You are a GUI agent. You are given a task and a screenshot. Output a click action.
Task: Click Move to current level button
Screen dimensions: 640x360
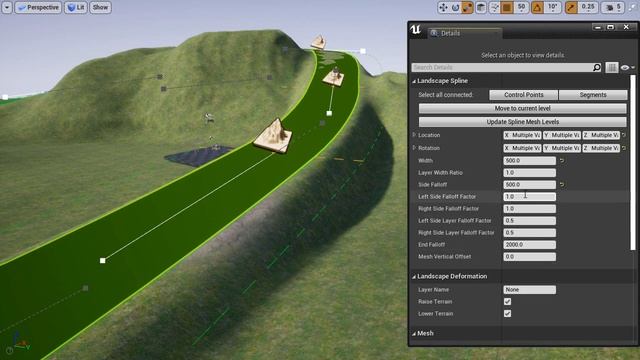point(522,108)
